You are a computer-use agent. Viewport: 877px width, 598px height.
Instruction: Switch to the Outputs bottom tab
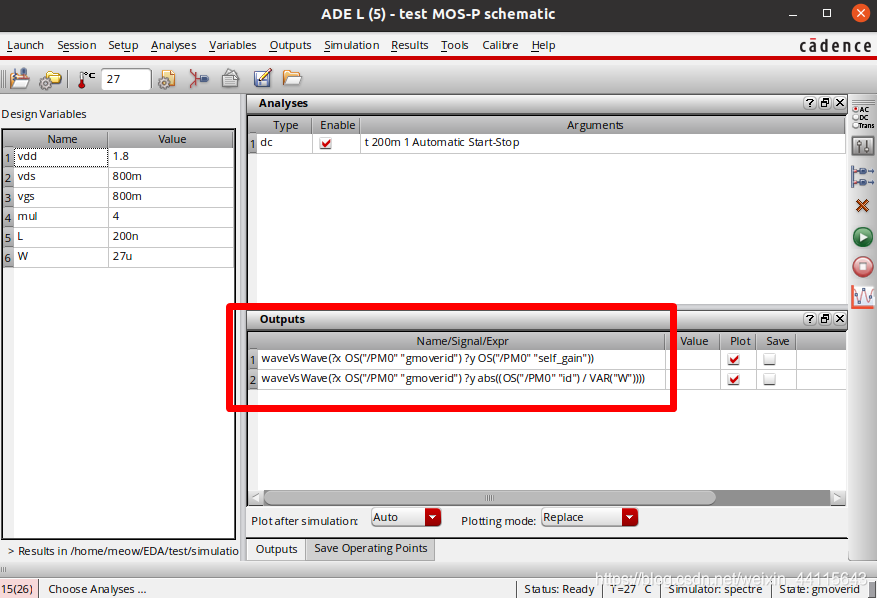276,549
